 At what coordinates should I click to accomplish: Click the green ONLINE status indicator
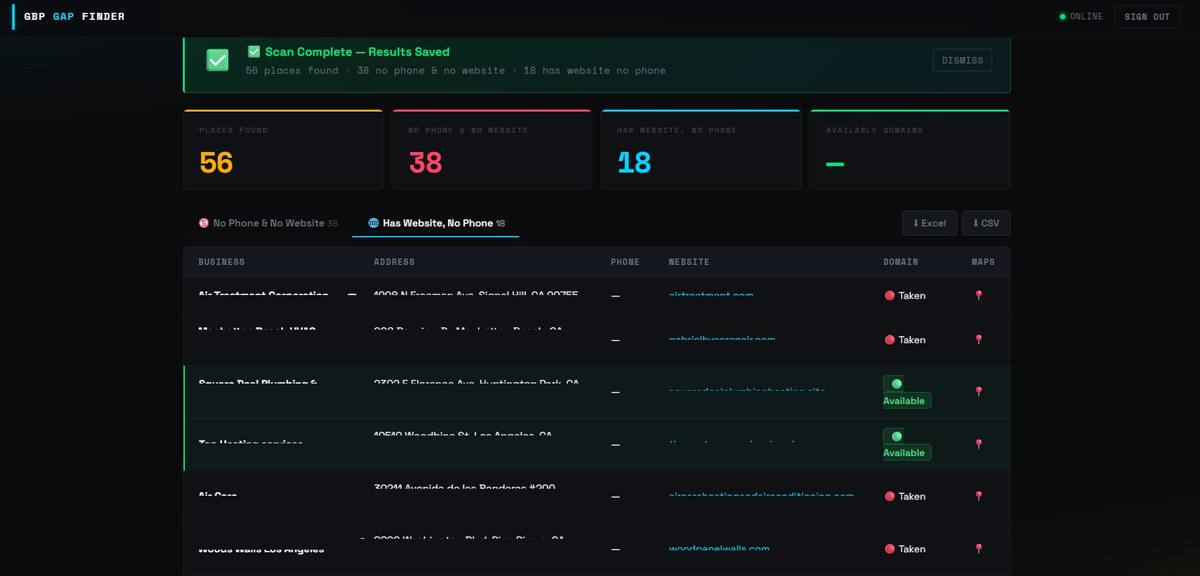click(x=1081, y=17)
